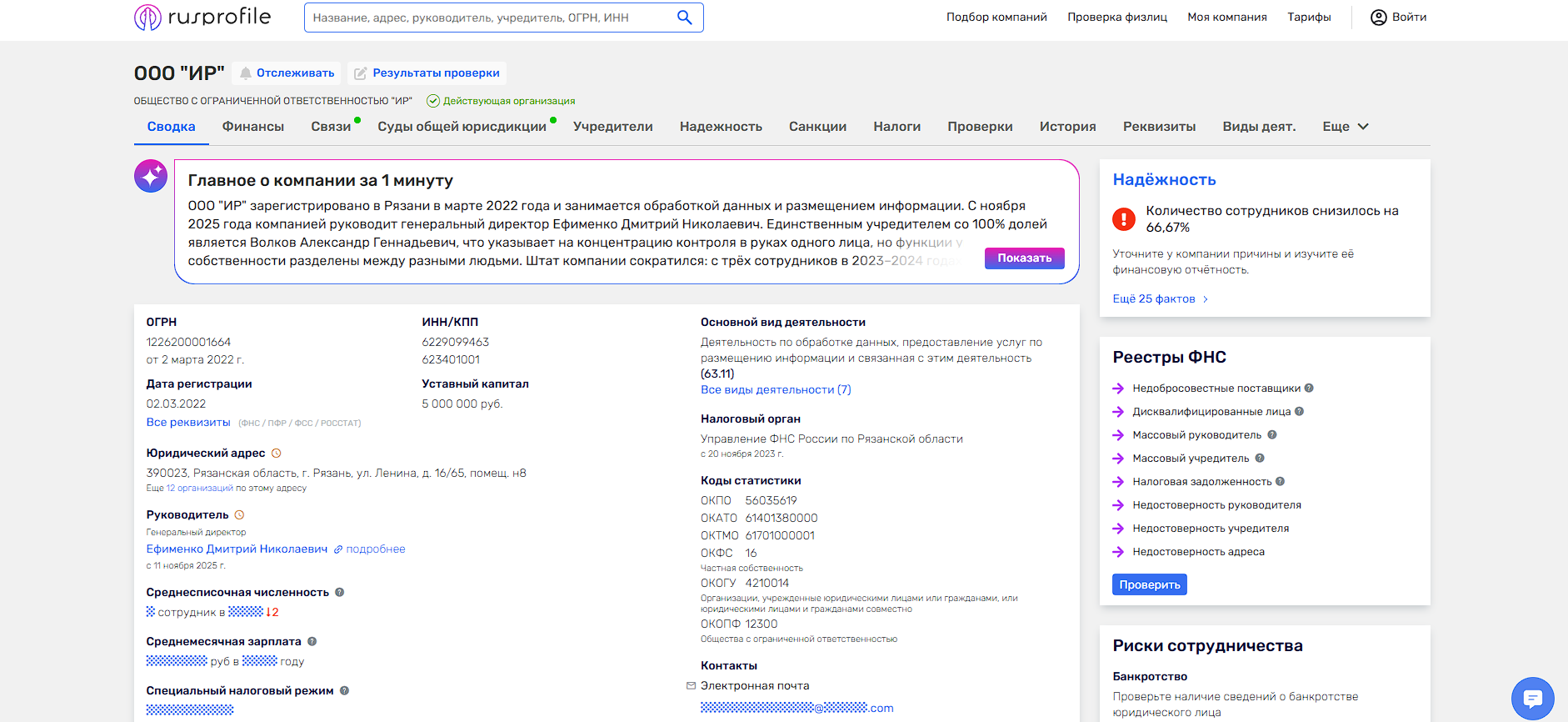Click the ОГРН value 1226200001664
The width and height of the screenshot is (1568, 722).
point(188,343)
